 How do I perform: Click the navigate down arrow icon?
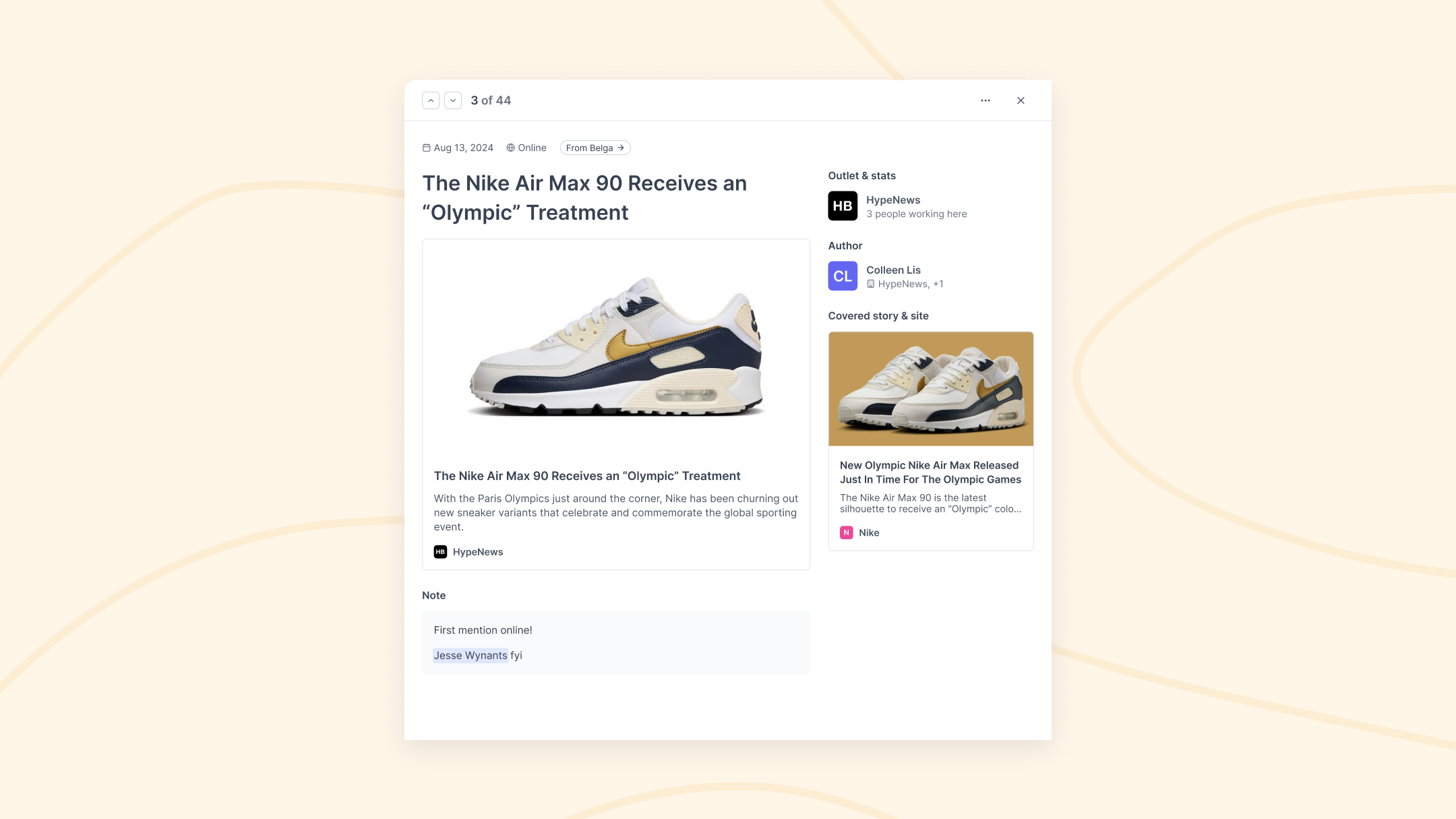[453, 100]
